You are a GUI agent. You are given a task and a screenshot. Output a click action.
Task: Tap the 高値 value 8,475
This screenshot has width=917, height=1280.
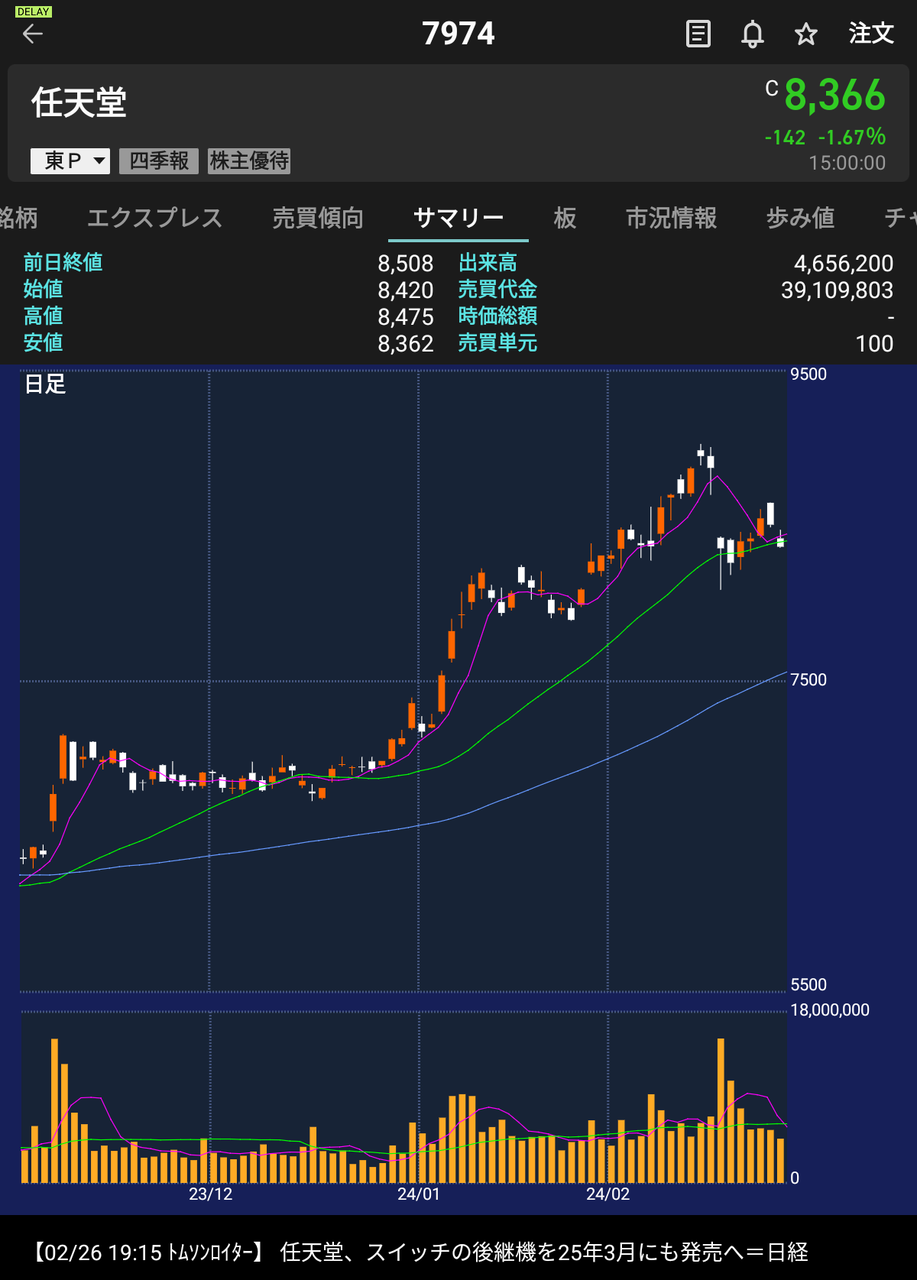point(405,317)
